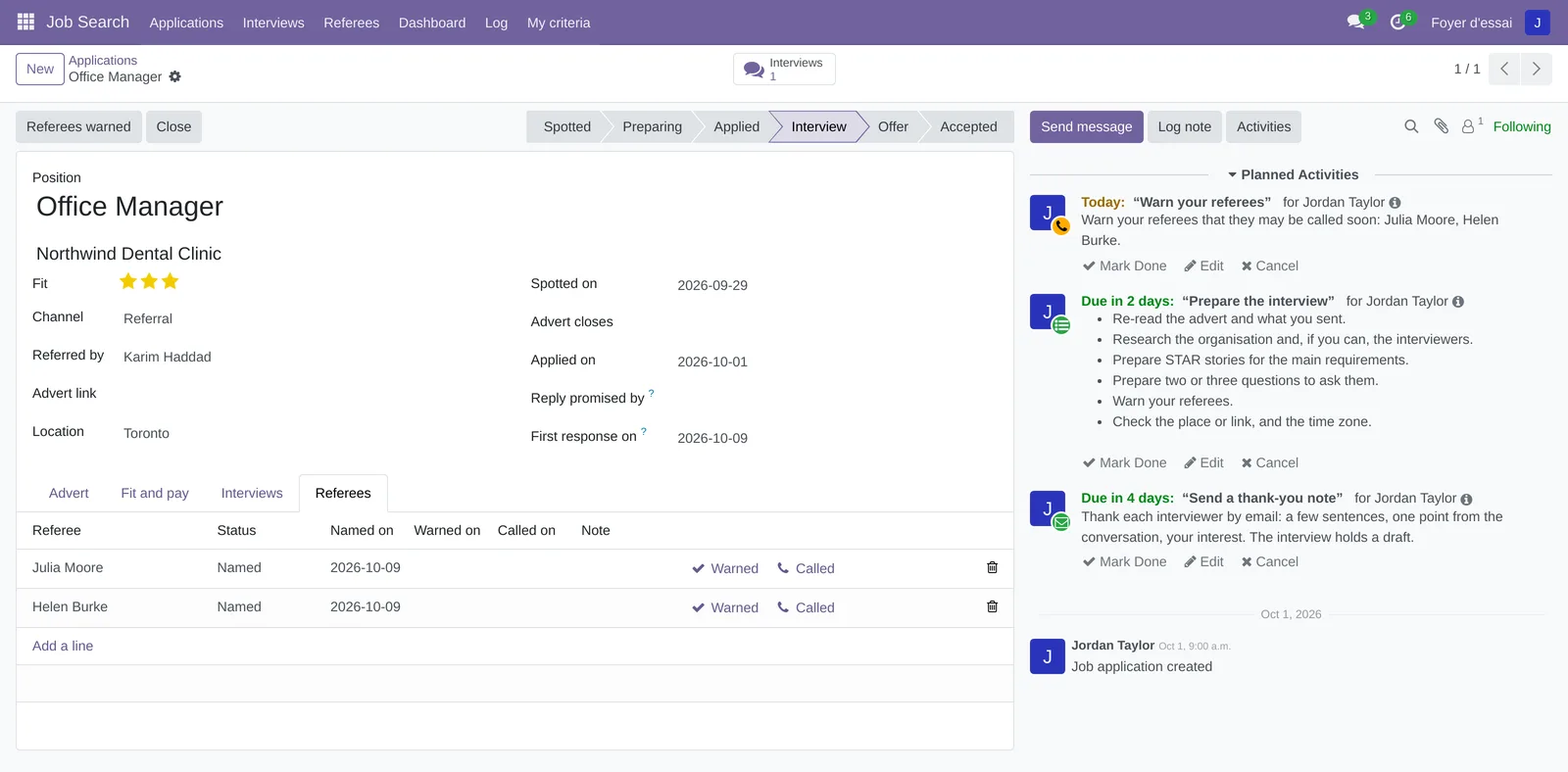Click info icon on Prepare the interview activity
This screenshot has height=772, width=1568.
(x=1458, y=302)
